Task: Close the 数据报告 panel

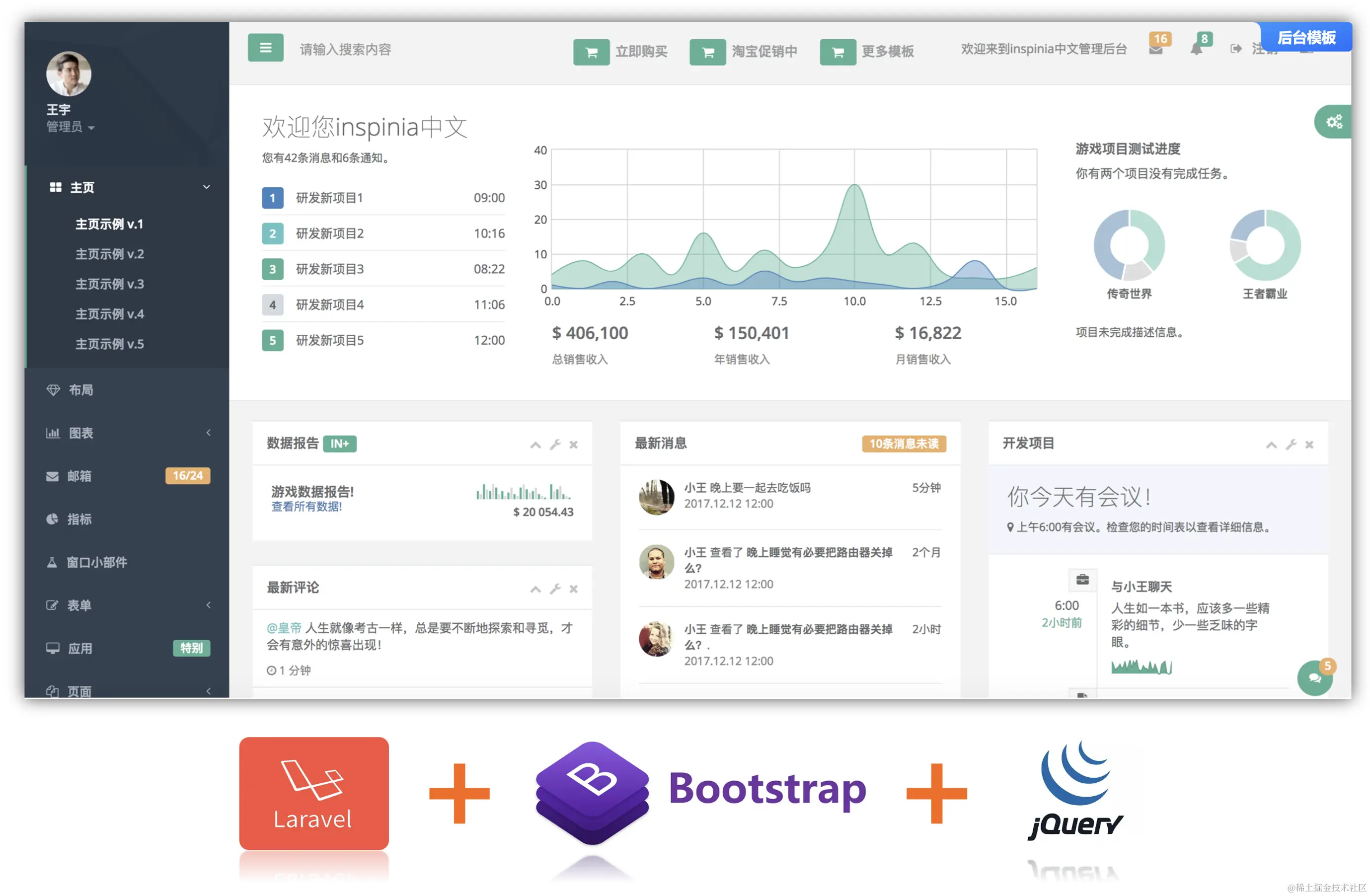Action: [x=573, y=445]
